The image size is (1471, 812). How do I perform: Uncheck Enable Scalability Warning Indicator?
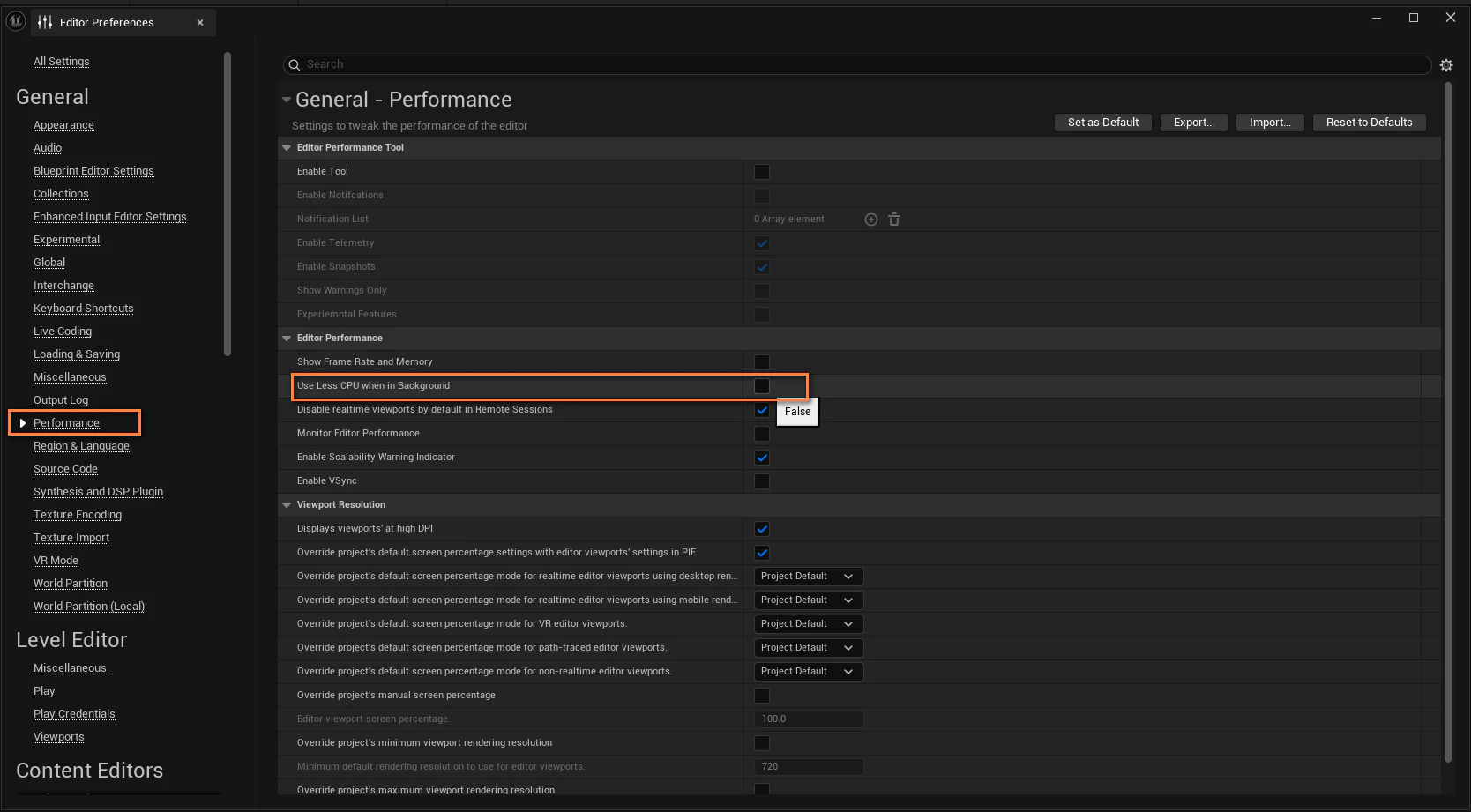762,458
